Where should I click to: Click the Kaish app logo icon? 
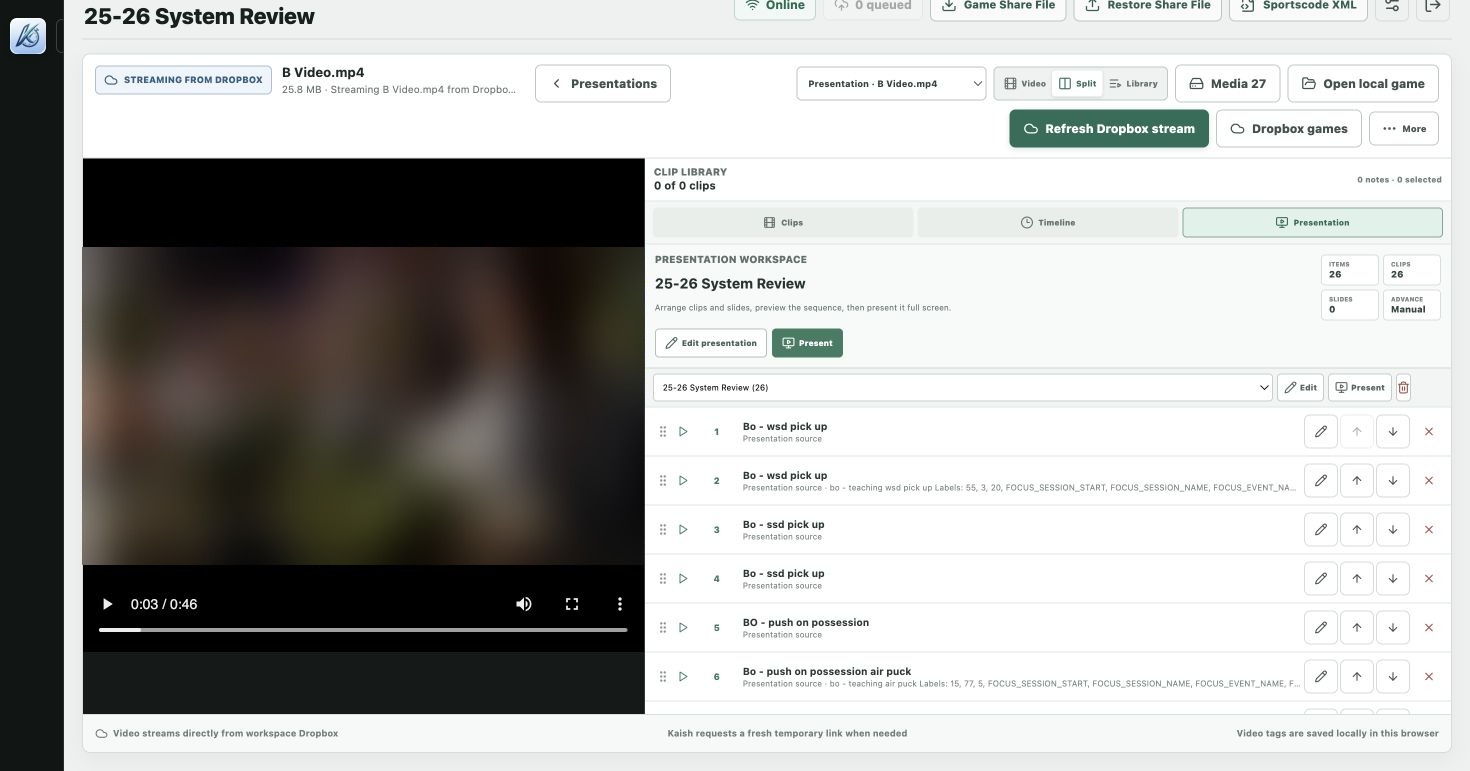(x=28, y=36)
